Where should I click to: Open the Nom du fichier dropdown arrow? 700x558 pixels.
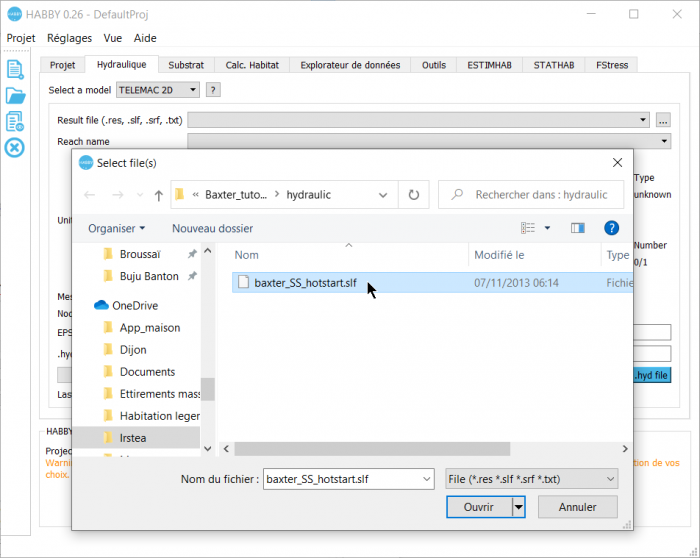[426, 479]
